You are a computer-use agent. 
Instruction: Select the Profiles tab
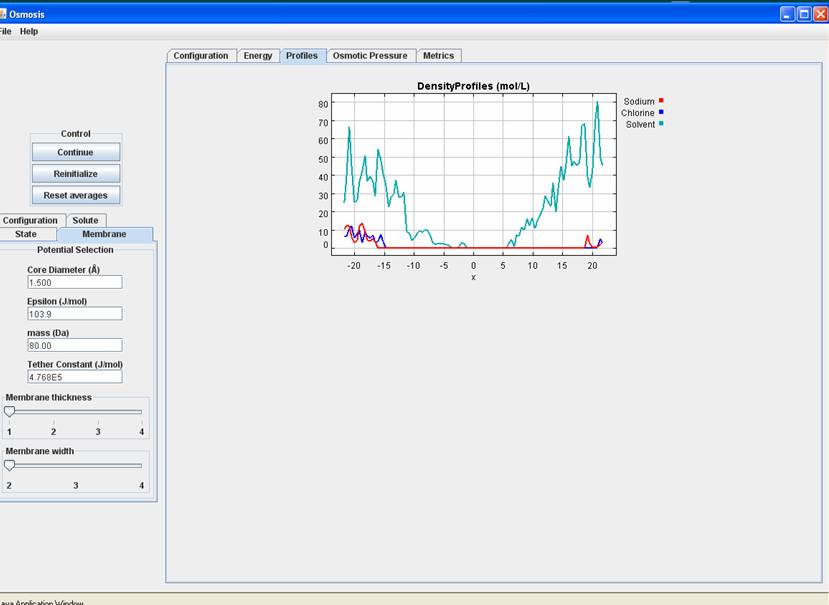click(x=301, y=56)
